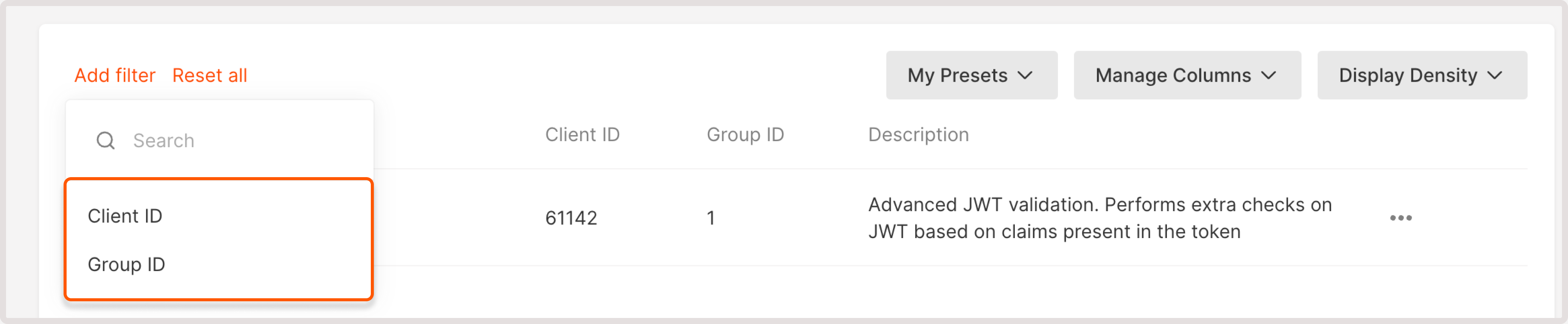Viewport: 1568px width, 324px height.
Task: Click the Reset all link
Action: [x=209, y=76]
